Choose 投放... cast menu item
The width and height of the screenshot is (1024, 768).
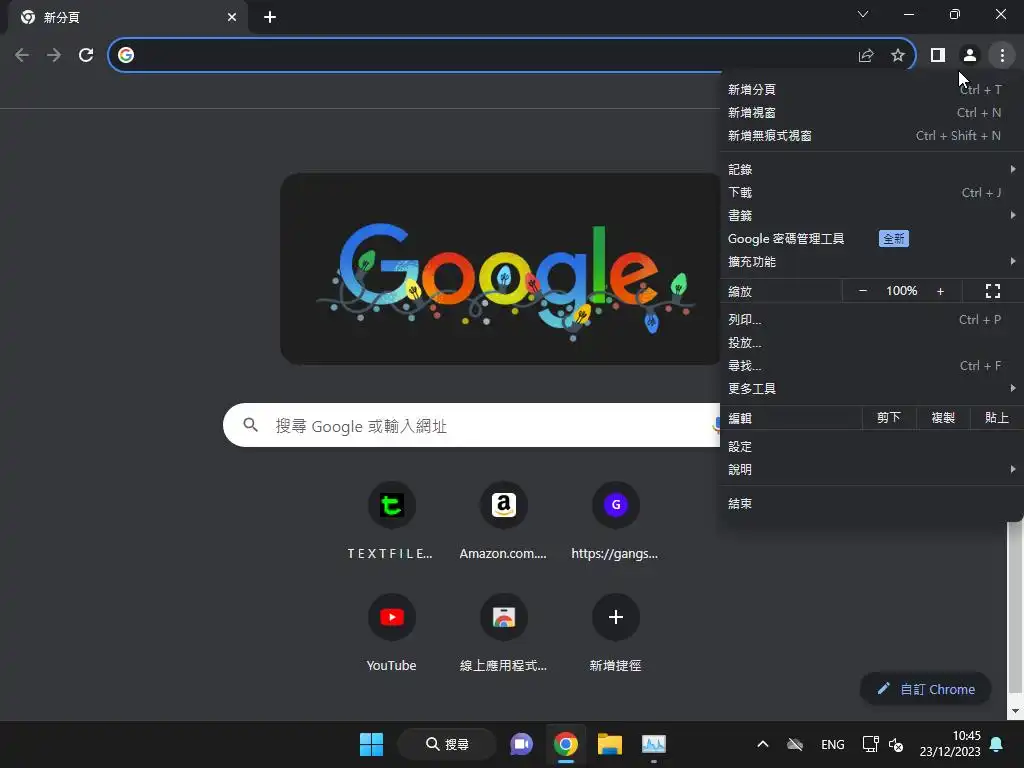(x=871, y=342)
